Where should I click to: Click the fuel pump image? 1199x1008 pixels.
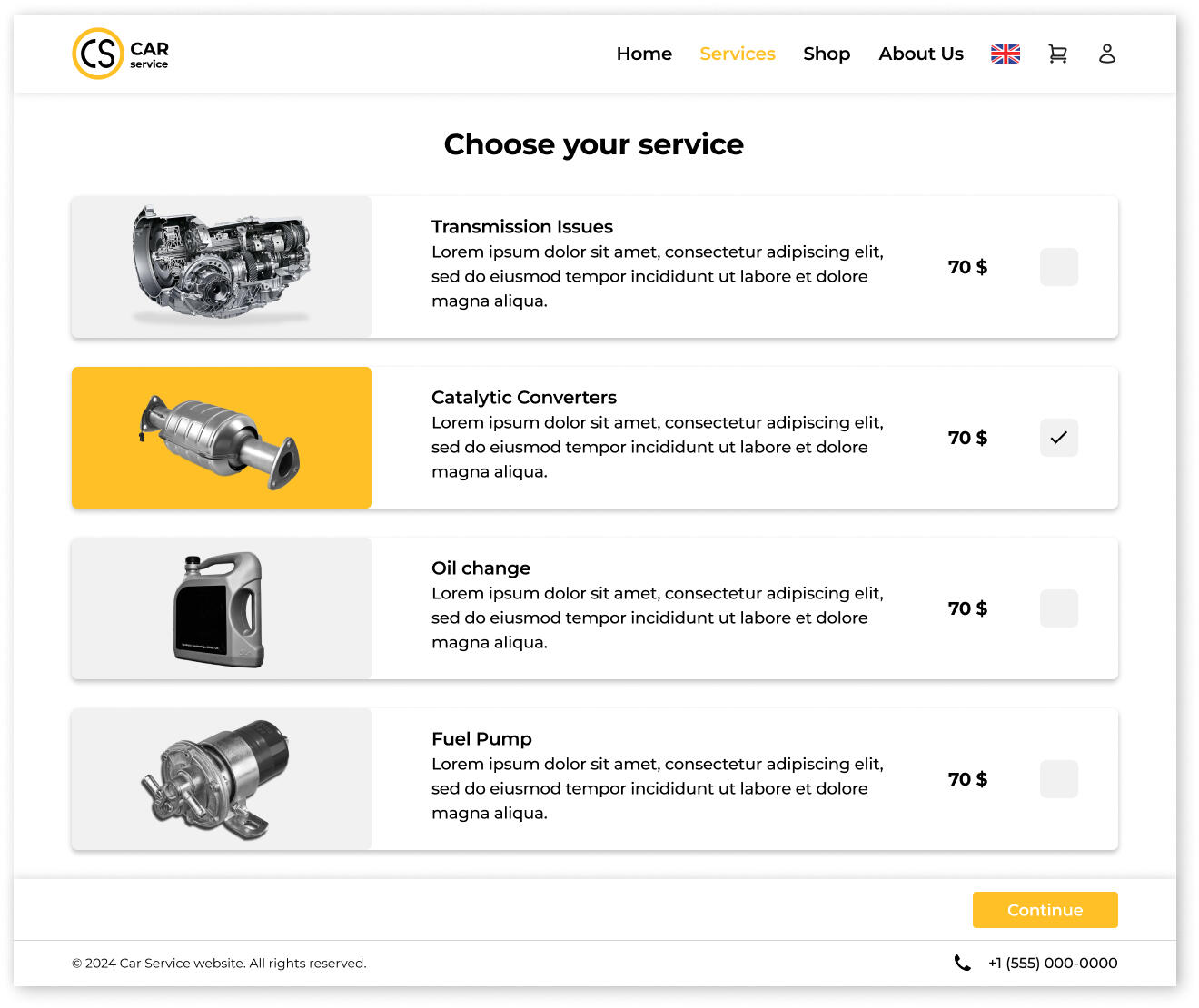pos(218,779)
